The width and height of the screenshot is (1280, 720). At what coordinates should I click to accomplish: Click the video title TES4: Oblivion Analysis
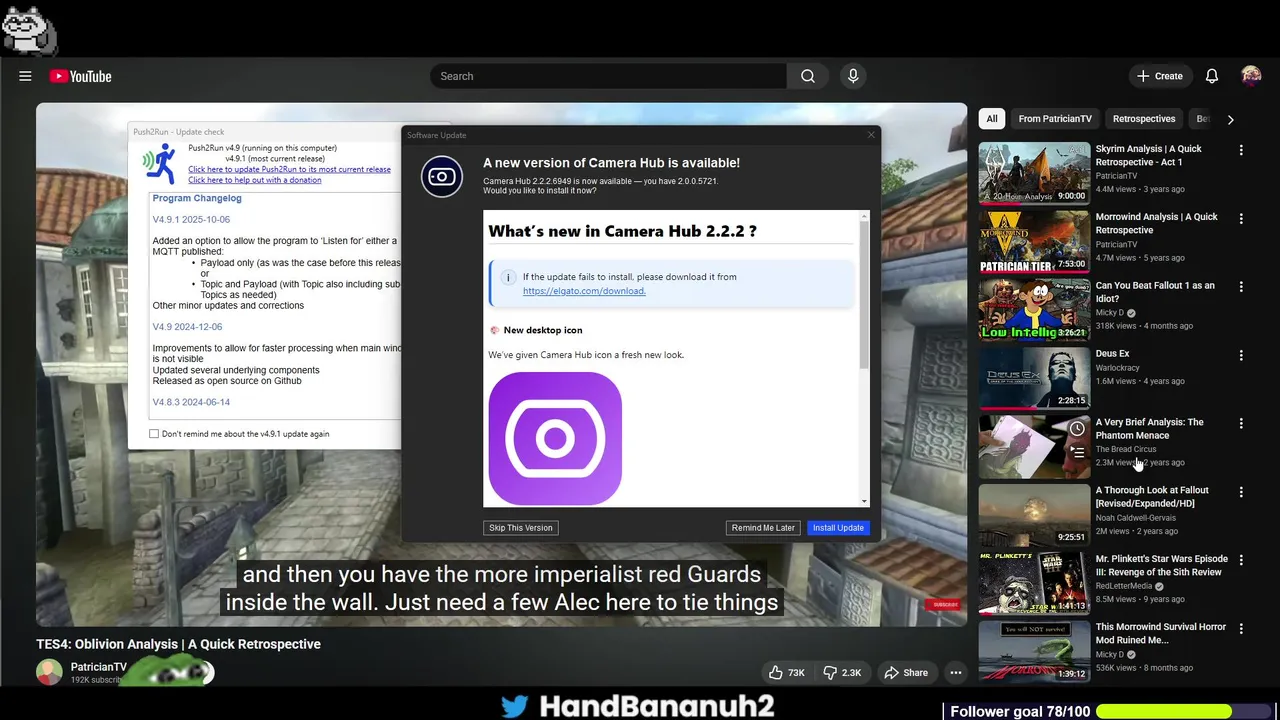point(178,644)
